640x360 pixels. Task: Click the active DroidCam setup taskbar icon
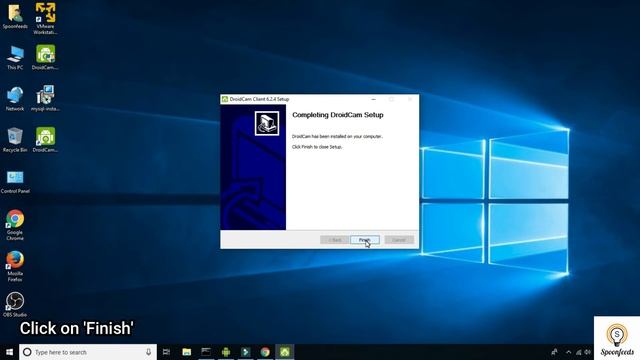(284, 352)
